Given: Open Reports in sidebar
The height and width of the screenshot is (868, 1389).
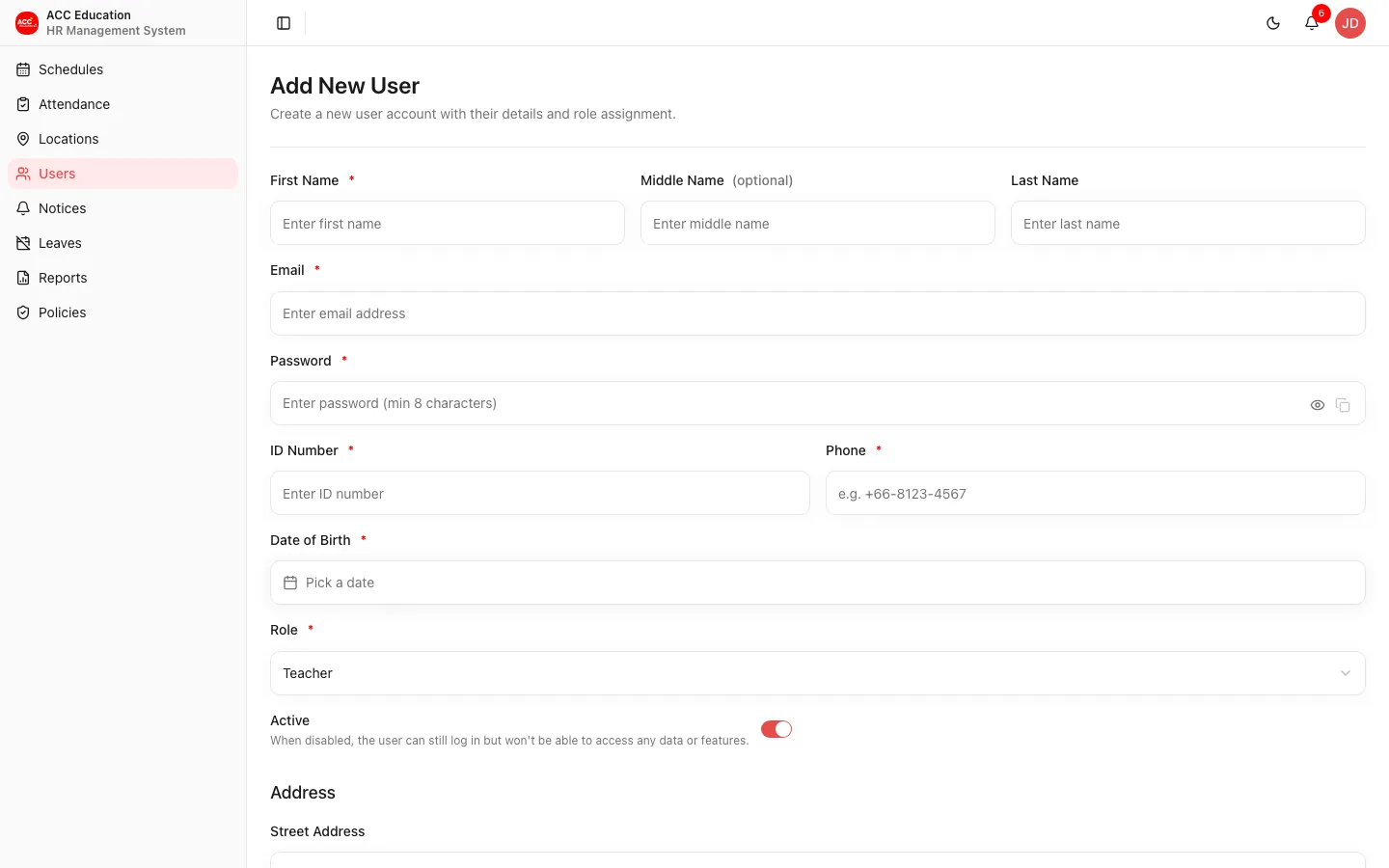Looking at the screenshot, I should tap(123, 278).
